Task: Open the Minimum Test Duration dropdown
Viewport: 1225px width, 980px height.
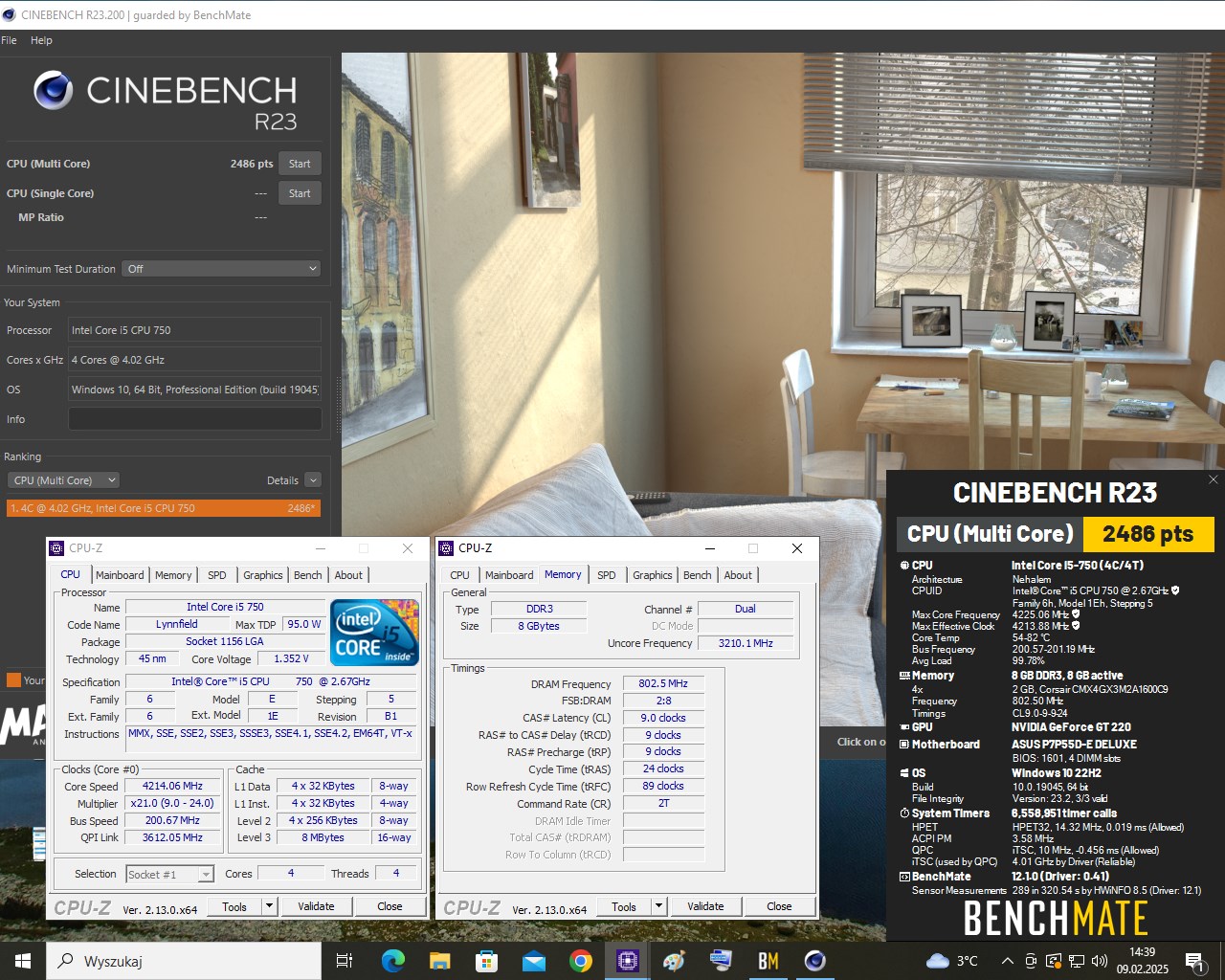Action: (x=221, y=269)
